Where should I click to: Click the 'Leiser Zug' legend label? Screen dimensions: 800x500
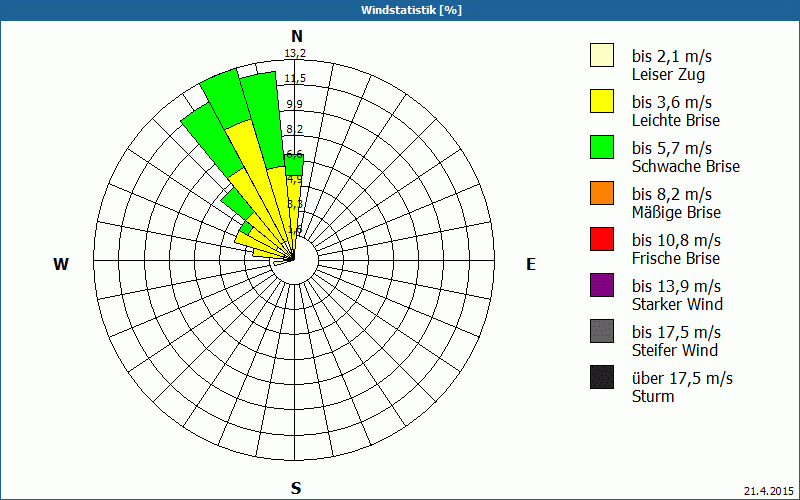point(667,74)
